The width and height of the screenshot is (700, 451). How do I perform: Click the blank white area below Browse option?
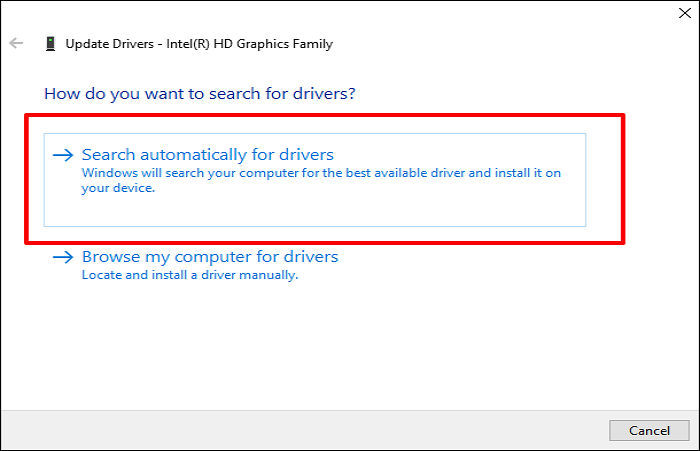point(350,340)
